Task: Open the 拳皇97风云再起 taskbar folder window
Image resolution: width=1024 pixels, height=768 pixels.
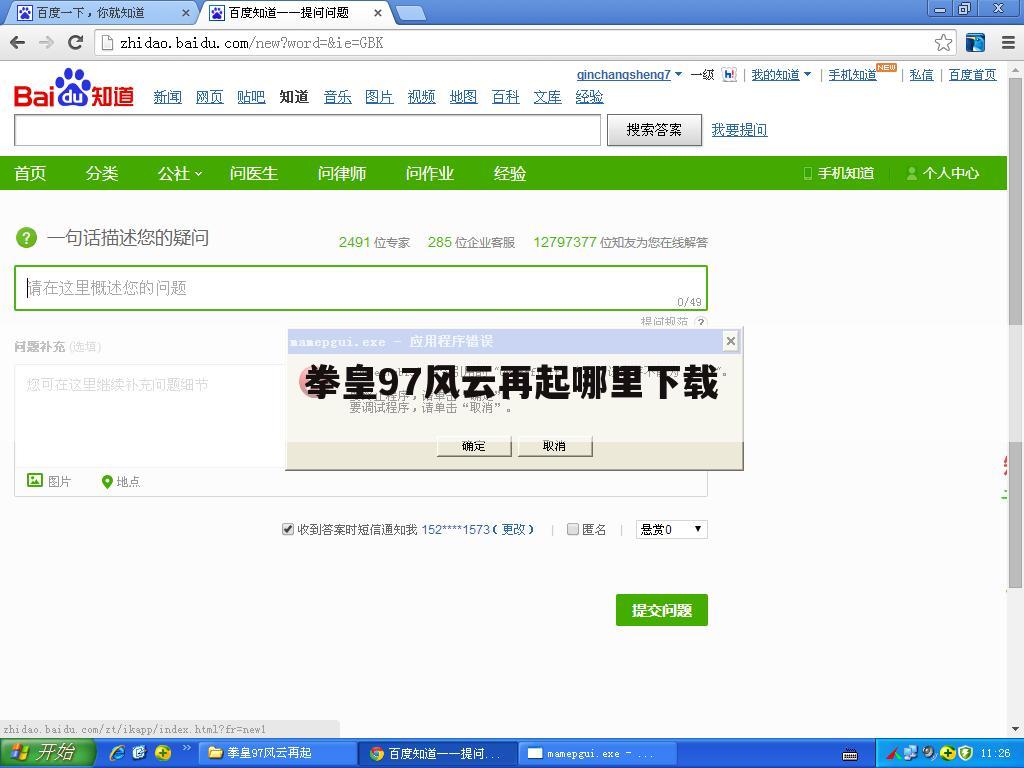Action: (x=278, y=753)
